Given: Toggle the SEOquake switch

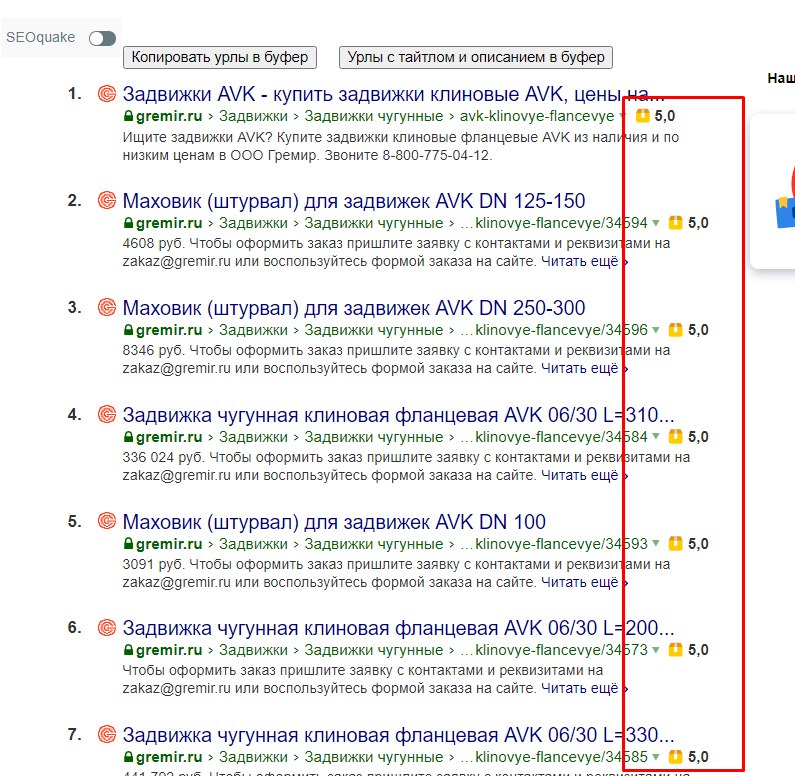Looking at the screenshot, I should [102, 39].
